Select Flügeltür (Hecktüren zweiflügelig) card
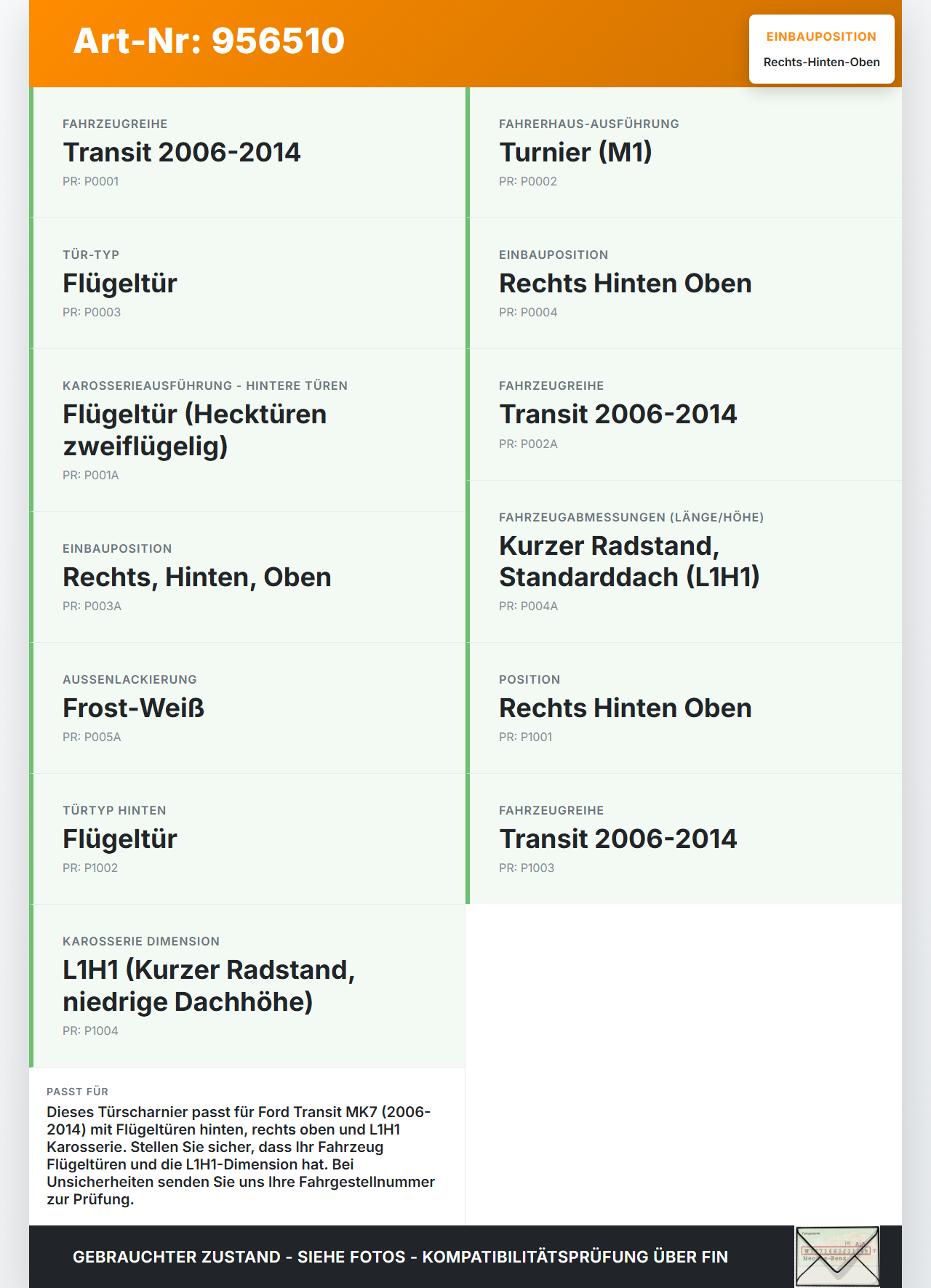The height and width of the screenshot is (1288, 931). tap(247, 430)
